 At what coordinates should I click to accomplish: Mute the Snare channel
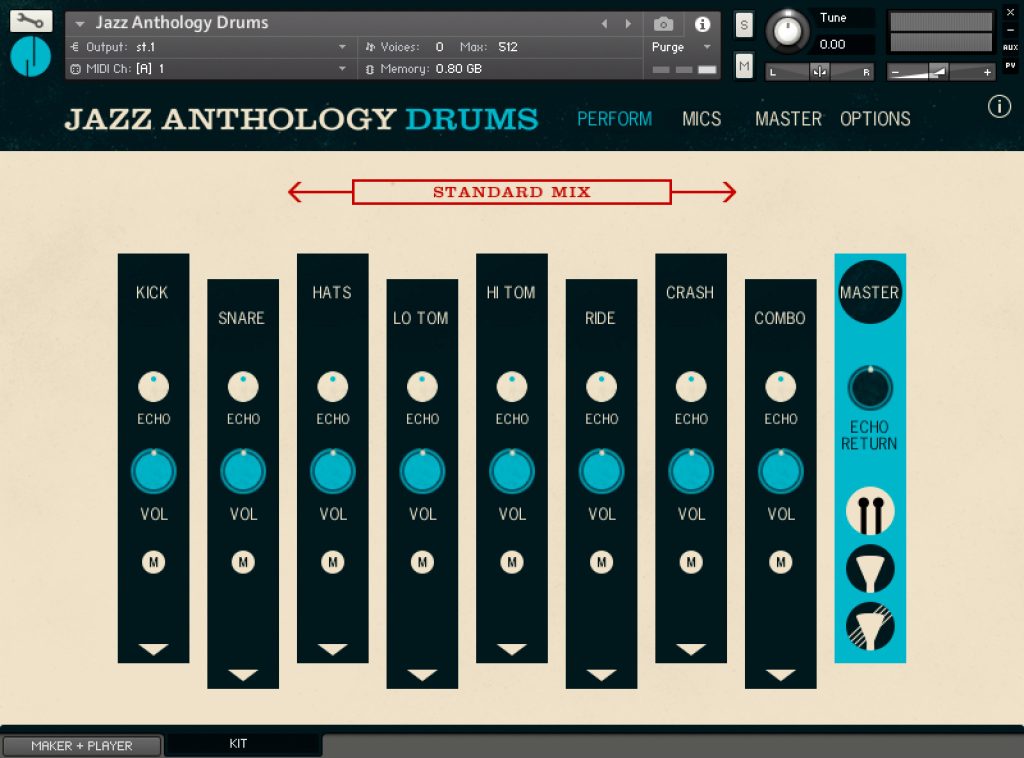point(243,562)
